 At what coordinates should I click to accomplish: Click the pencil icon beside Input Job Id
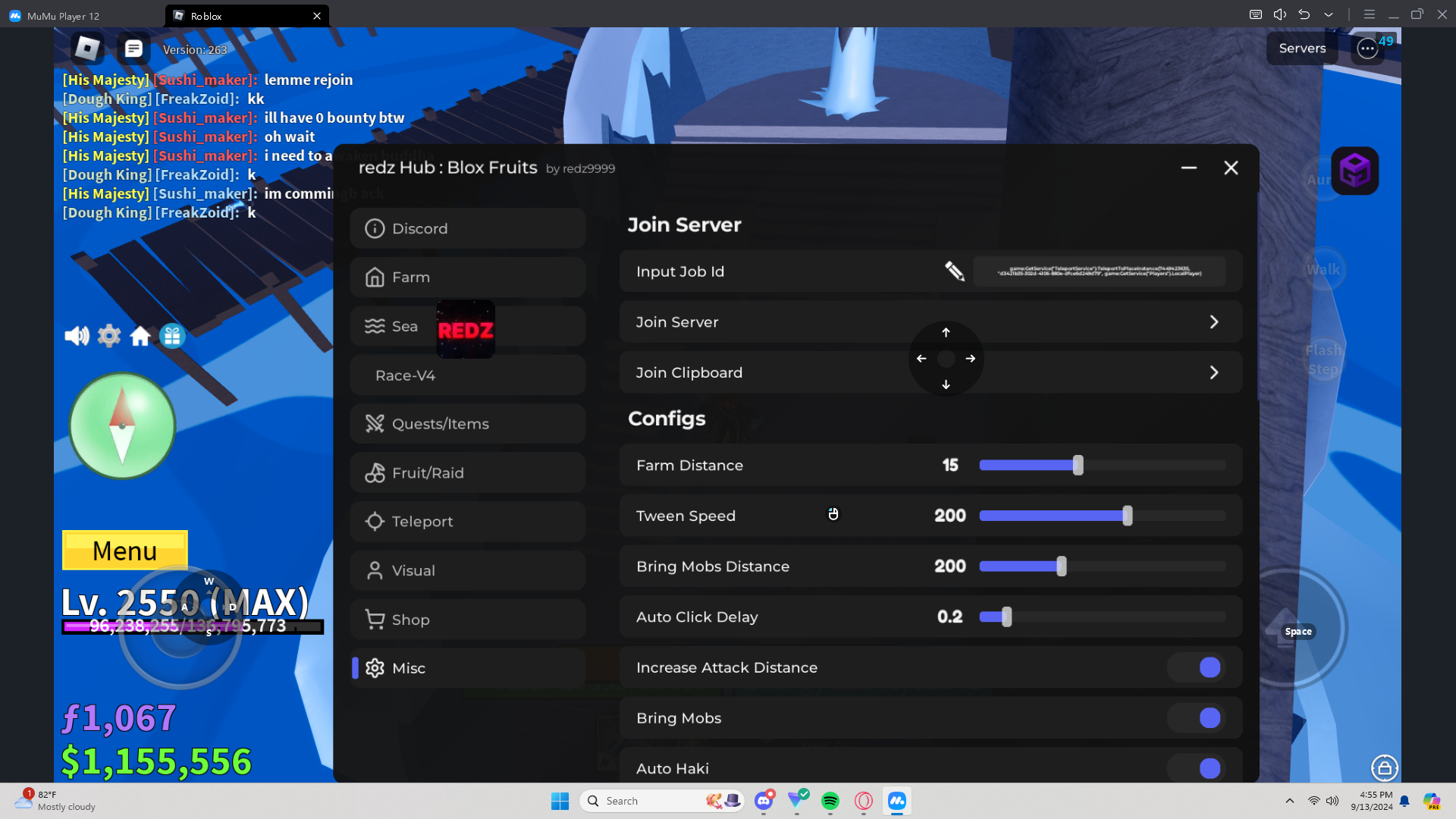click(955, 271)
